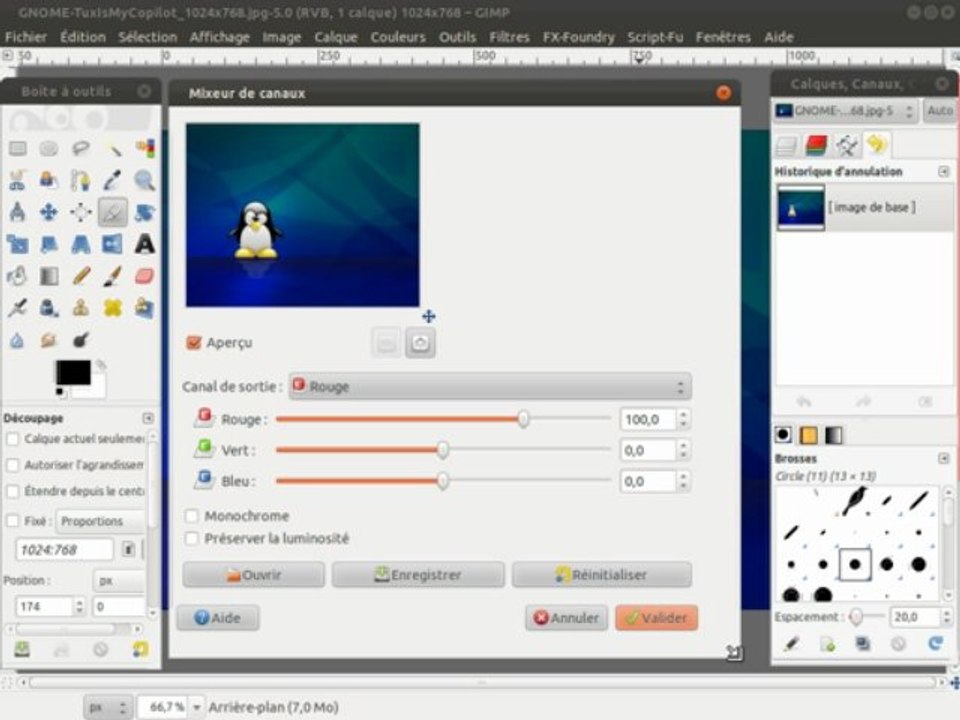The height and width of the screenshot is (720, 960).
Task: Open the Couleurs menu
Action: click(398, 37)
